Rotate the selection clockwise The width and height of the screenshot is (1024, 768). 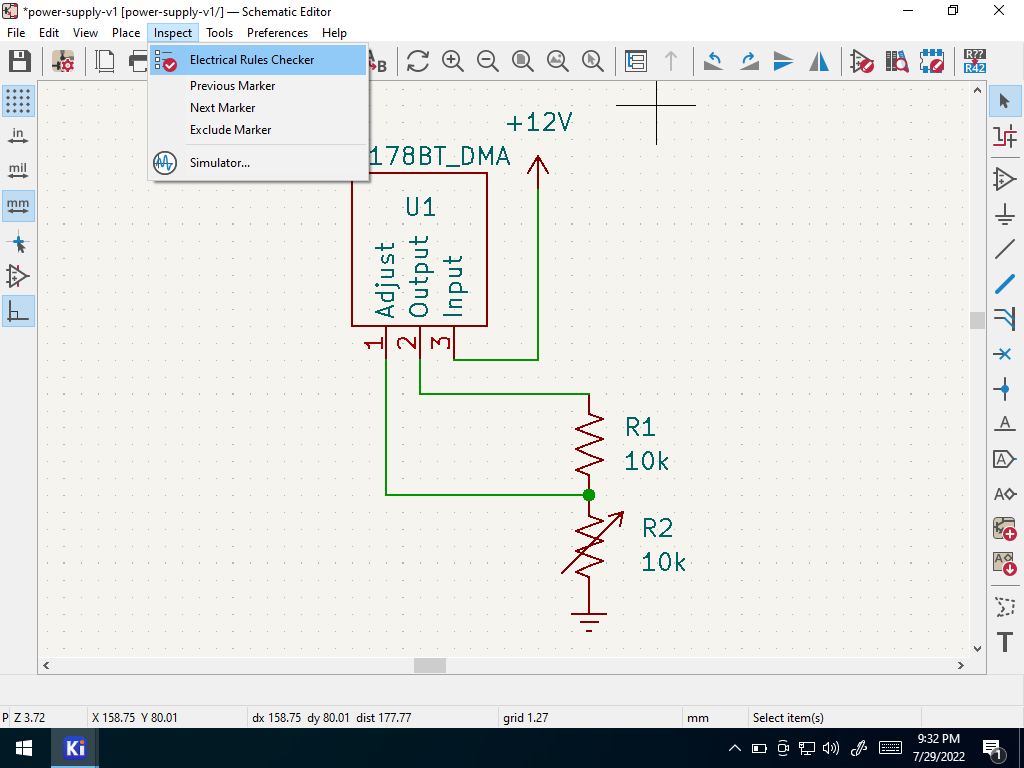pyautogui.click(x=749, y=61)
